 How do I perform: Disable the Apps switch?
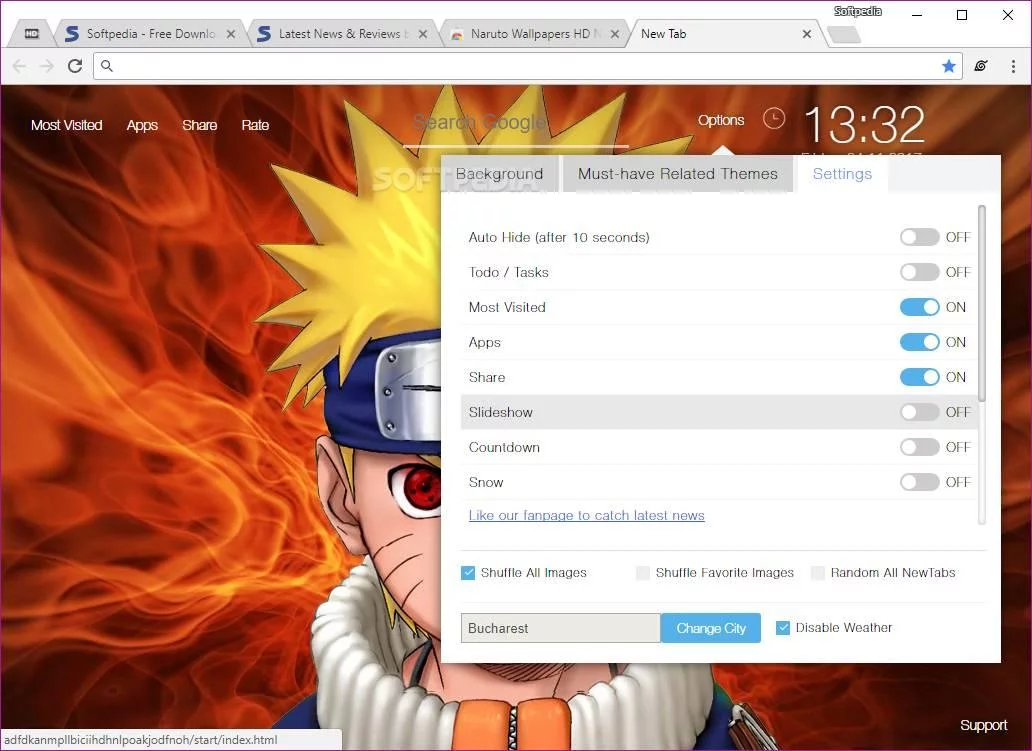pos(919,342)
